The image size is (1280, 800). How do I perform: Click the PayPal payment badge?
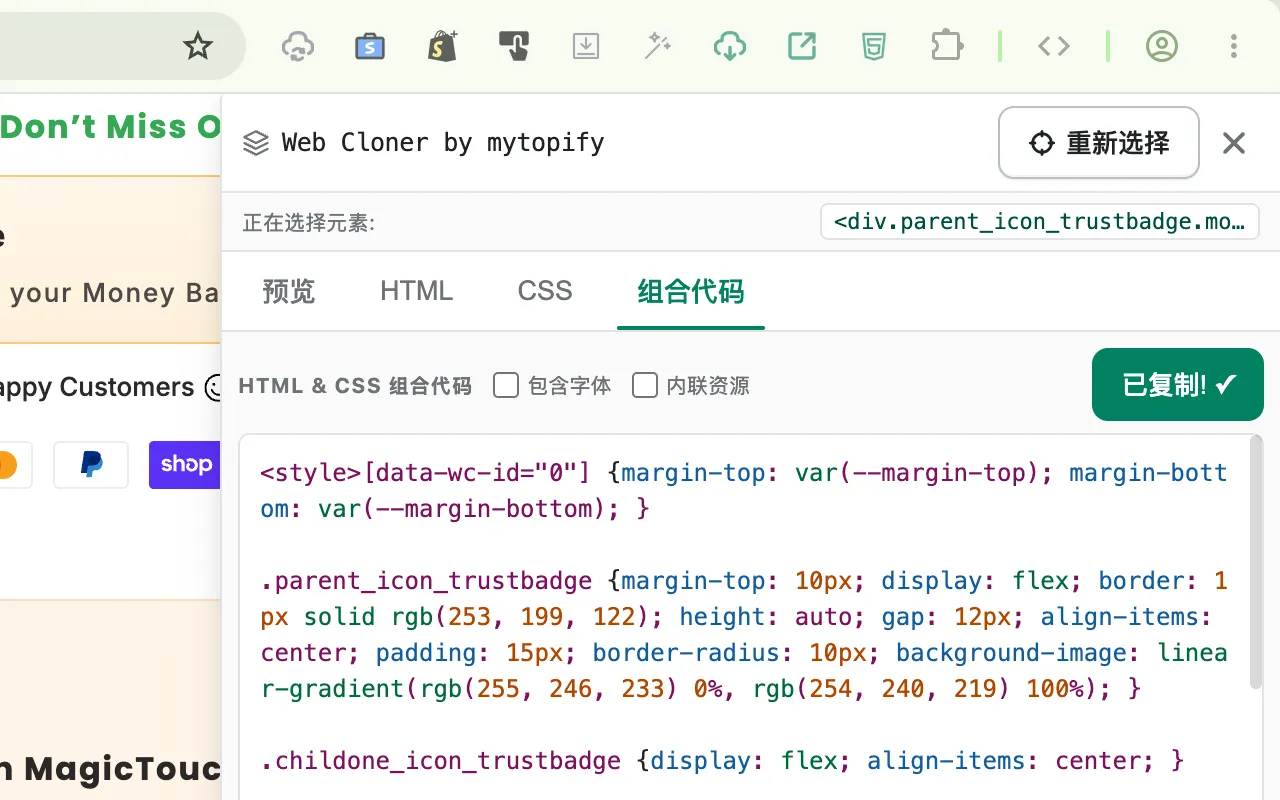(x=91, y=465)
